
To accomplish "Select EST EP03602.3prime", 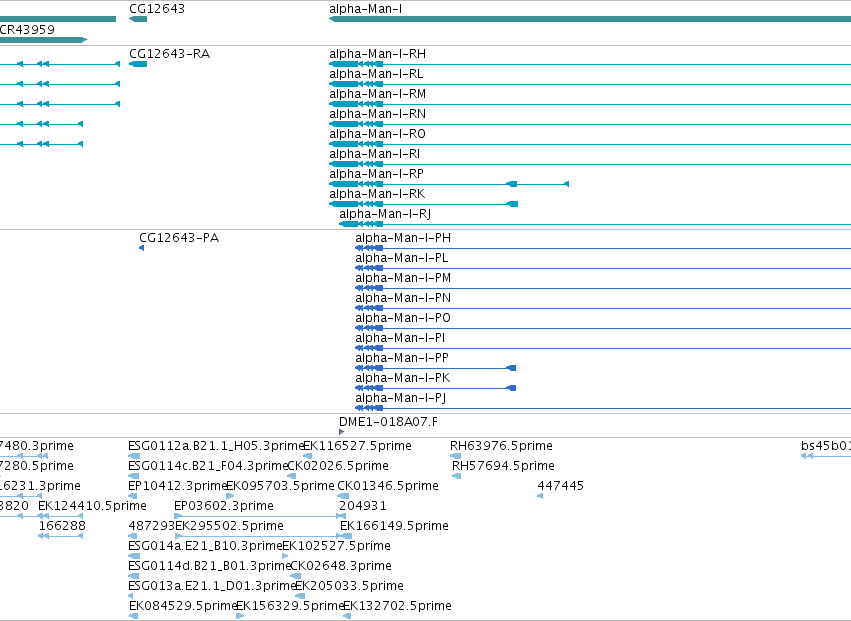I will (x=224, y=506).
